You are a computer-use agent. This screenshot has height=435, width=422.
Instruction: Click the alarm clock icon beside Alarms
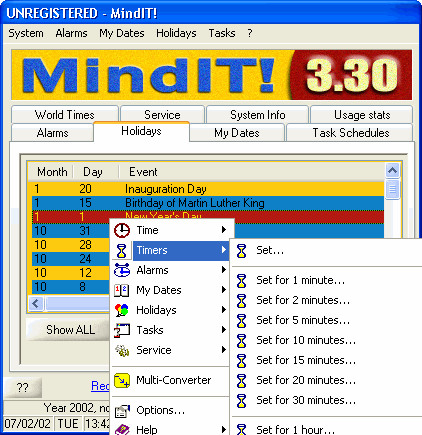click(x=122, y=270)
